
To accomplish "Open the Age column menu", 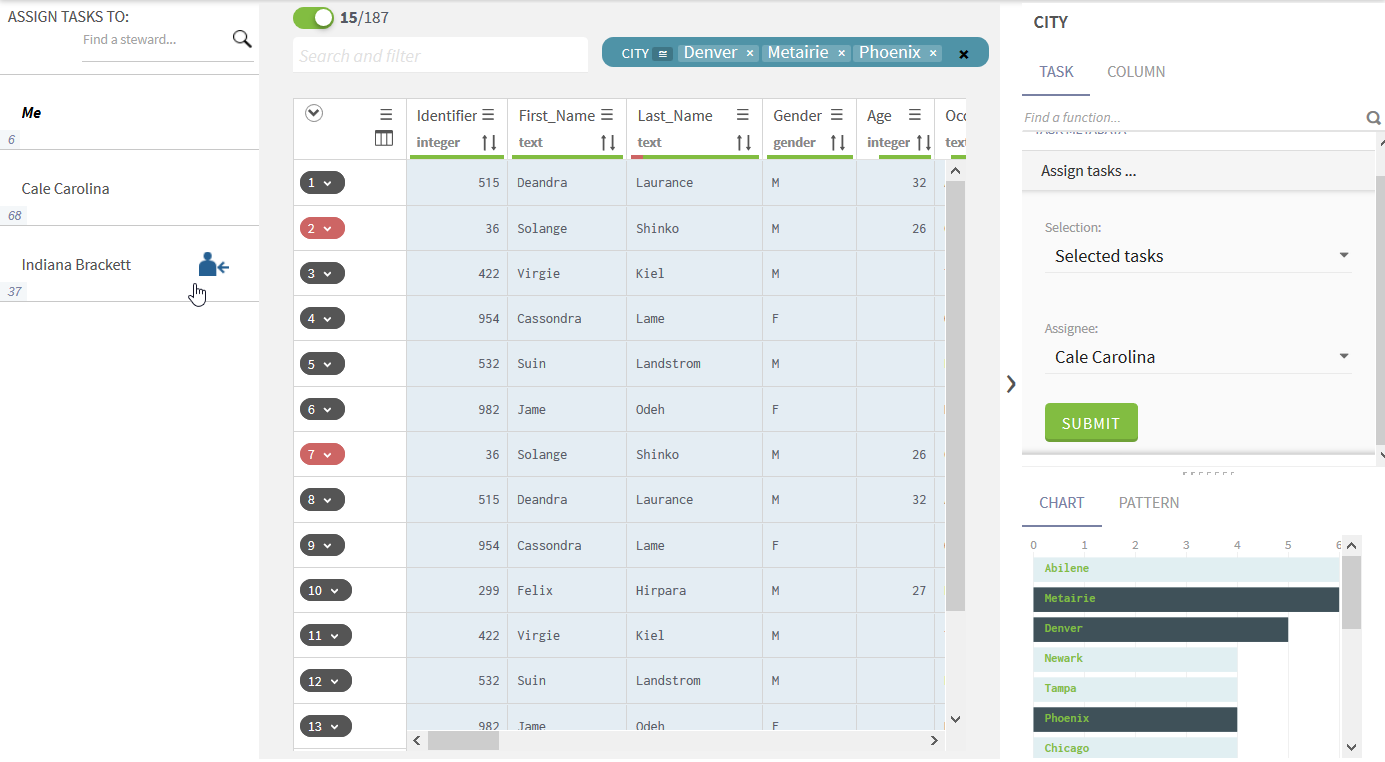I will [914, 115].
